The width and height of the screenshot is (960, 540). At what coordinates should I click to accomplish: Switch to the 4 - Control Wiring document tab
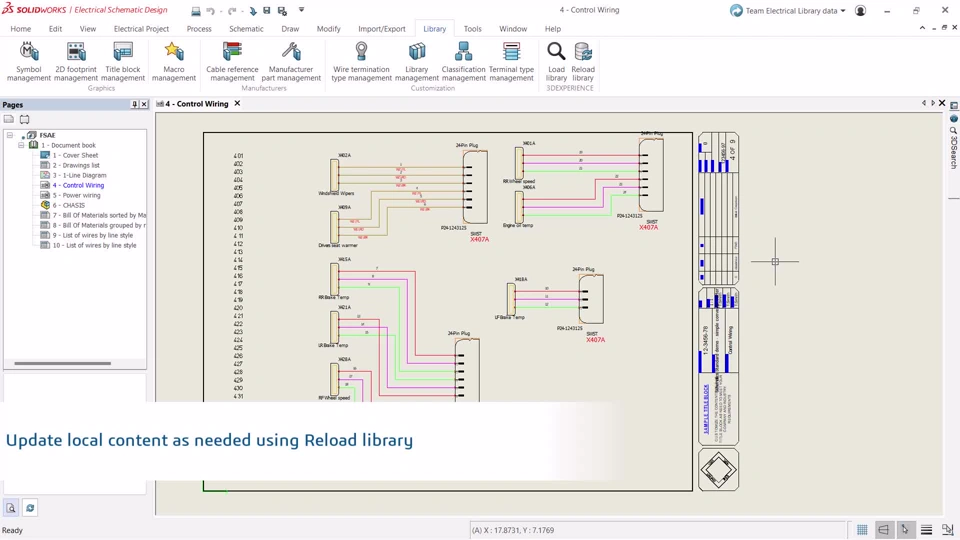coord(196,104)
